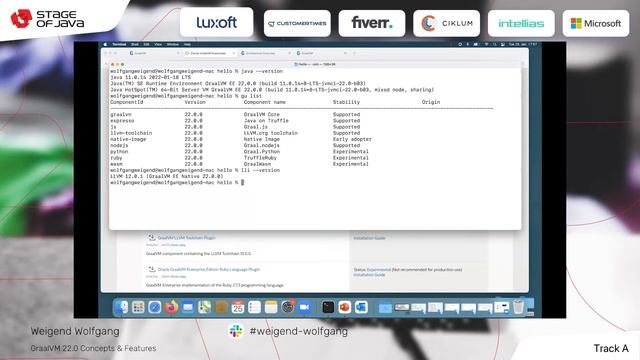Click the terminal prompt cursor line
The image size is (640, 360).
pos(177,182)
